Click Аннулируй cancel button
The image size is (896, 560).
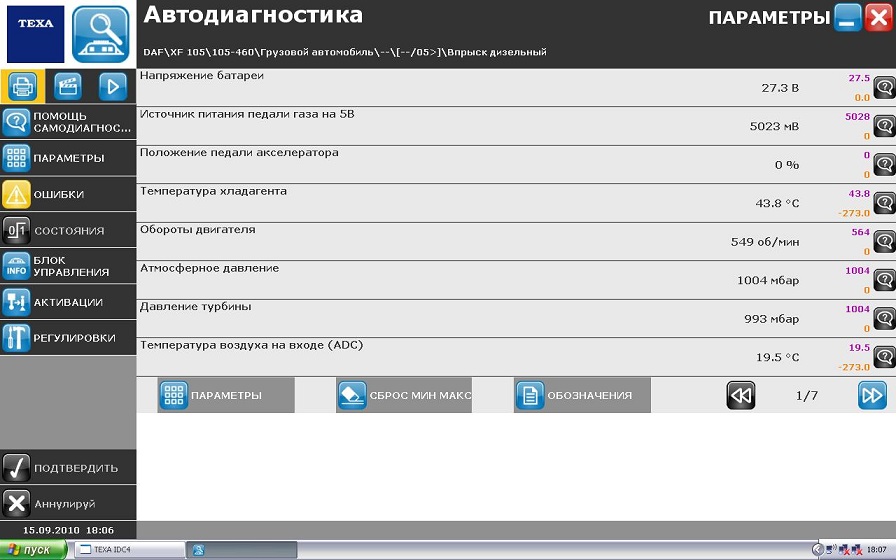click(x=68, y=503)
